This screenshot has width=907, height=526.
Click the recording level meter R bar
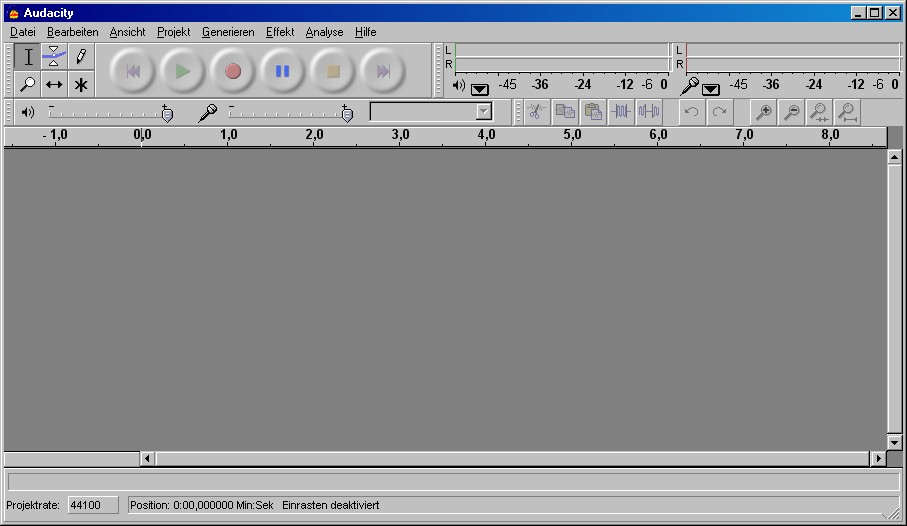[x=792, y=64]
